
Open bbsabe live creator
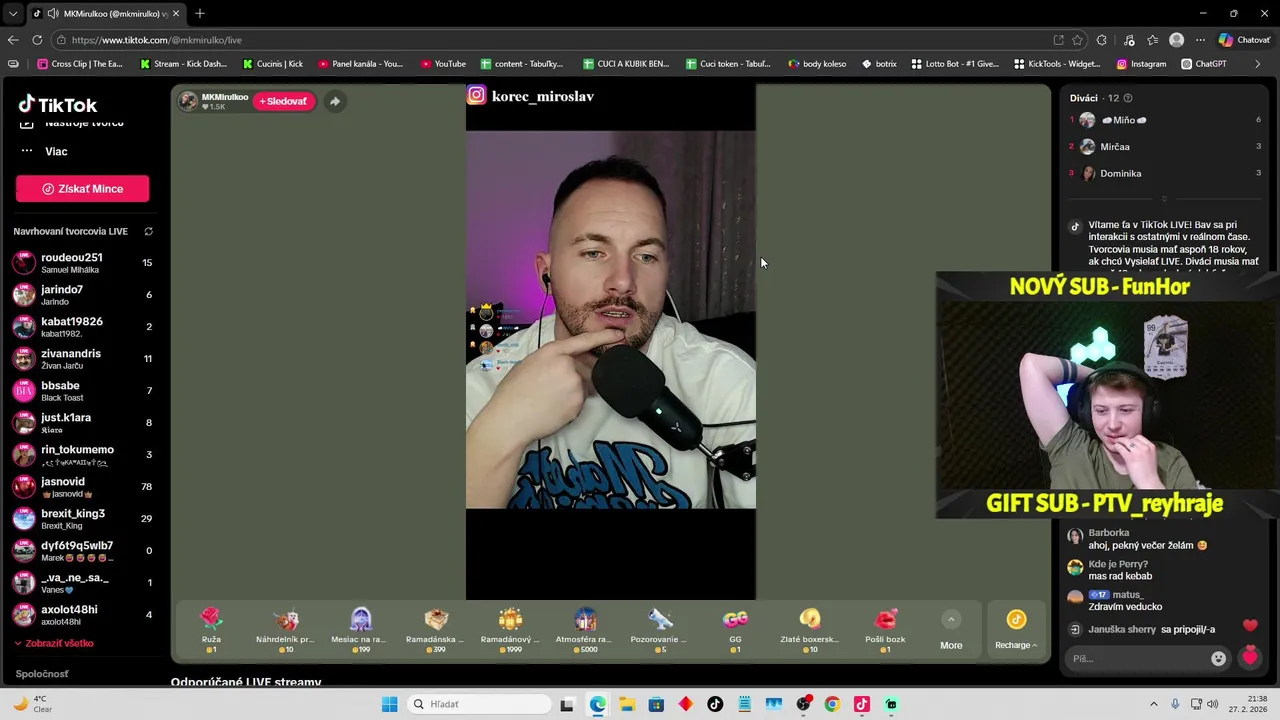pos(82,391)
